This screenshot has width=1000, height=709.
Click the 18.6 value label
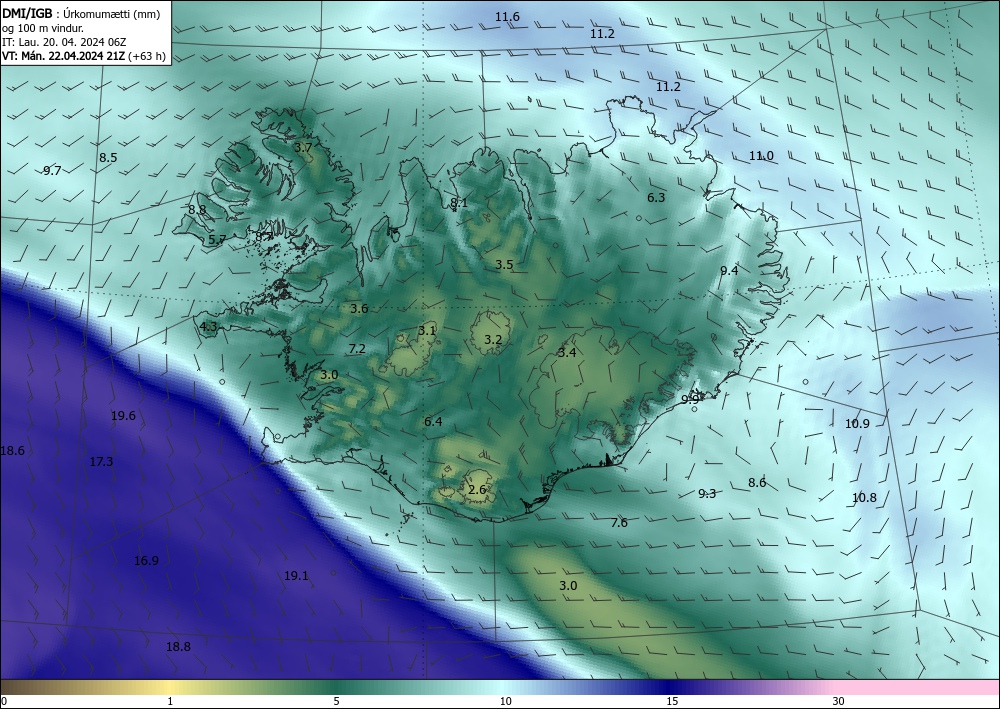pyautogui.click(x=12, y=451)
